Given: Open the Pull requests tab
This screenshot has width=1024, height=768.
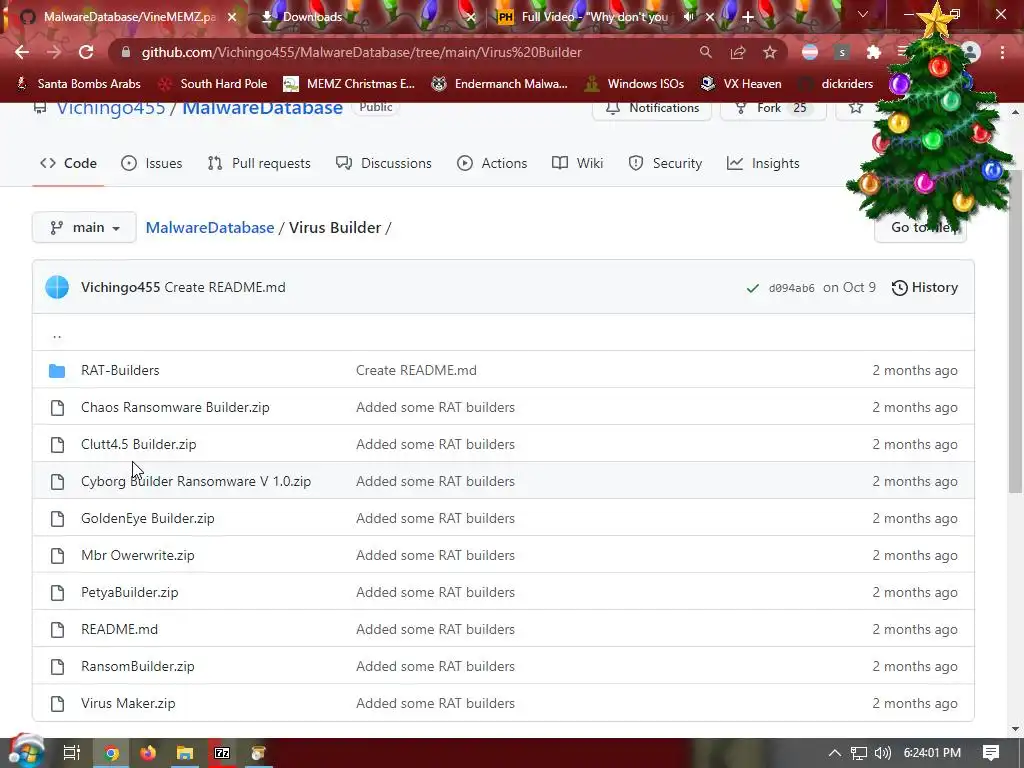Looking at the screenshot, I should pyautogui.click(x=259, y=163).
